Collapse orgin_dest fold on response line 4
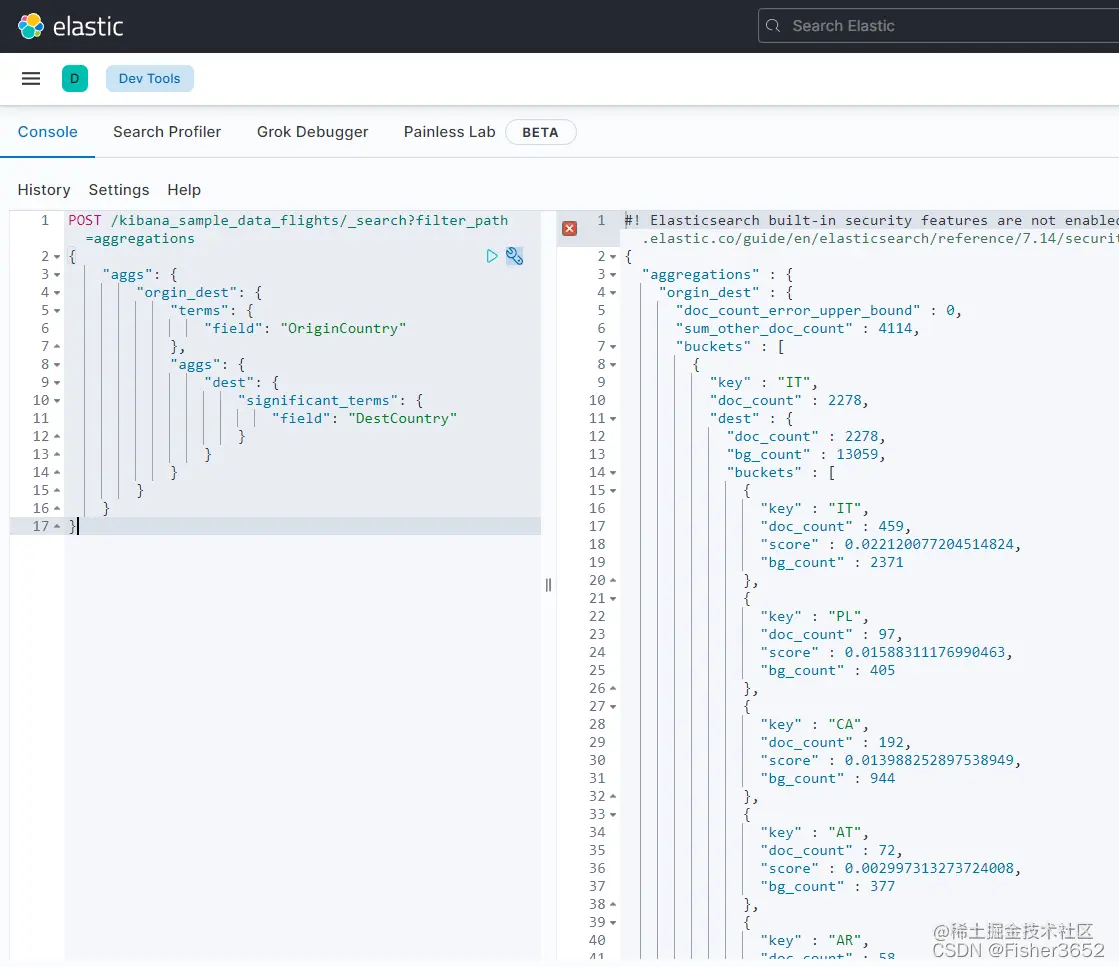 click(x=613, y=293)
